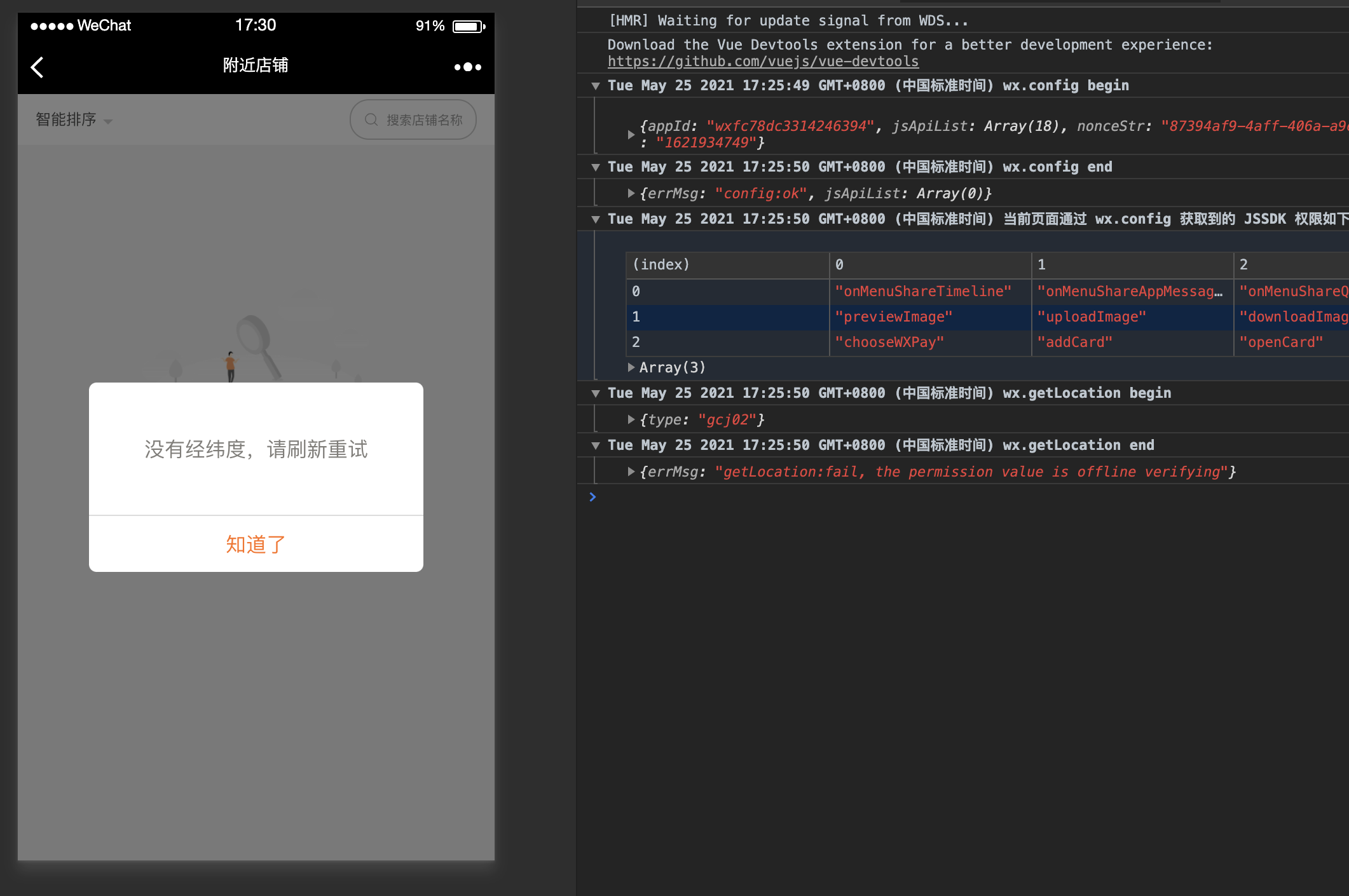
Task: Open the vue-devtools GitHub link
Action: pos(762,62)
